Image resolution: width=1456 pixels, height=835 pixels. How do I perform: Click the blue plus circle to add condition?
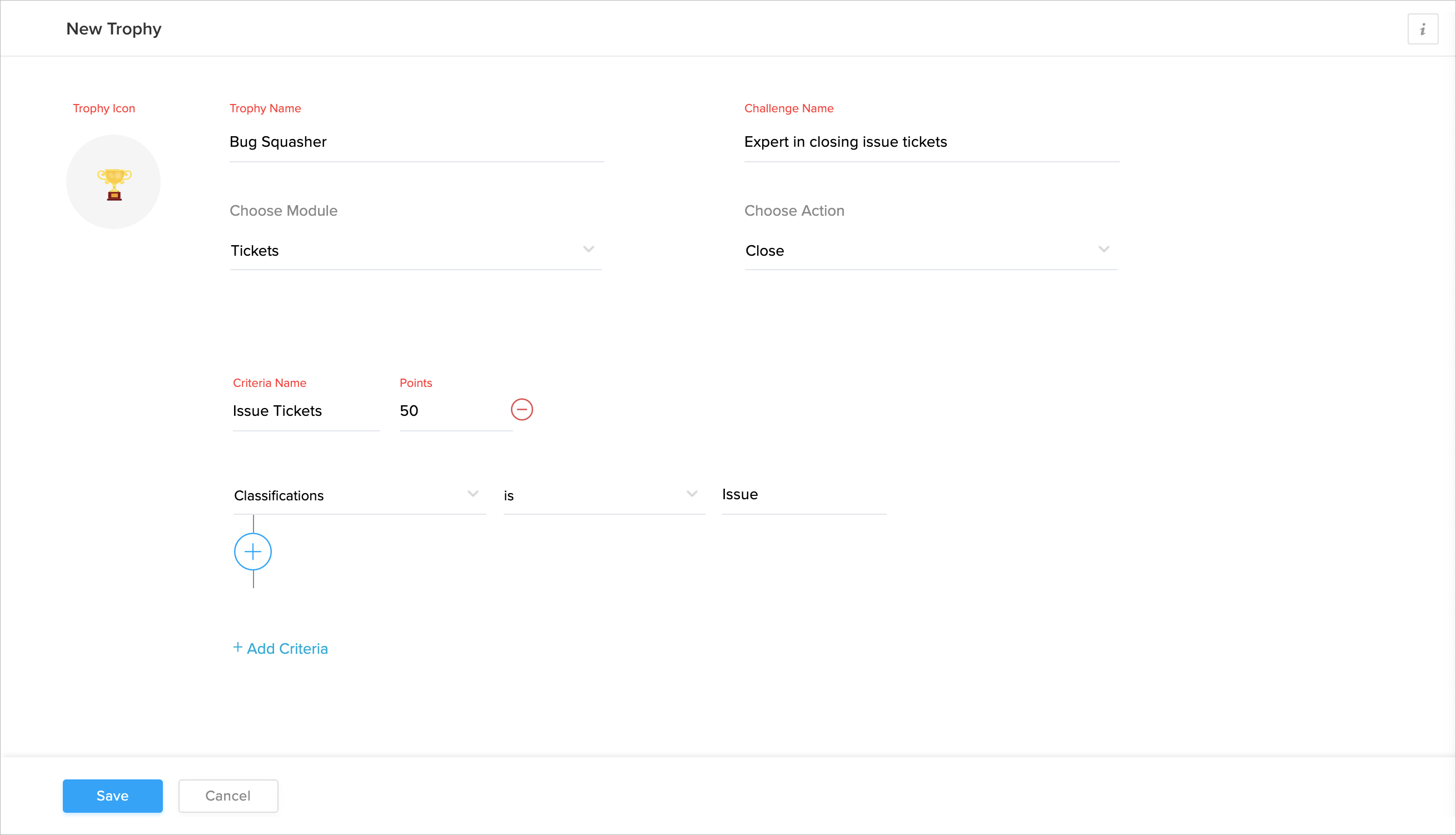tap(253, 551)
